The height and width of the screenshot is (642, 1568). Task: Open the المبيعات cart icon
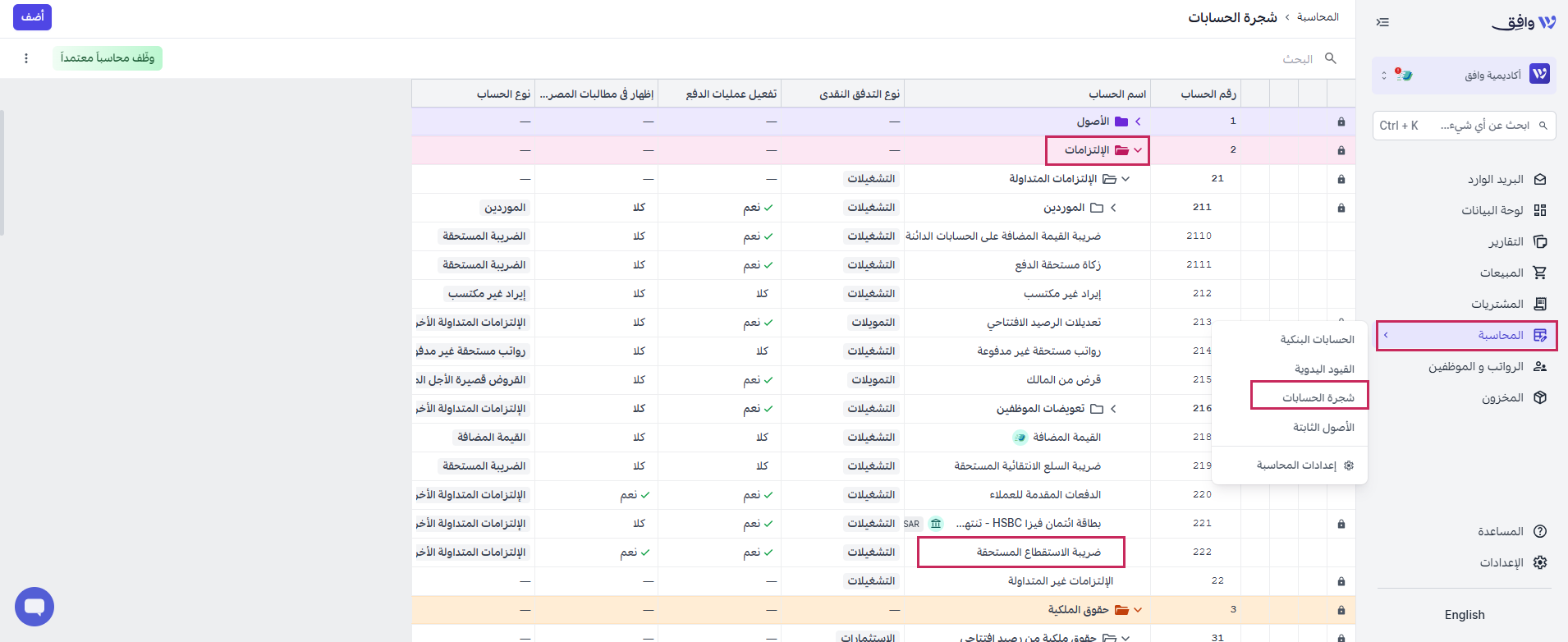click(x=1540, y=273)
